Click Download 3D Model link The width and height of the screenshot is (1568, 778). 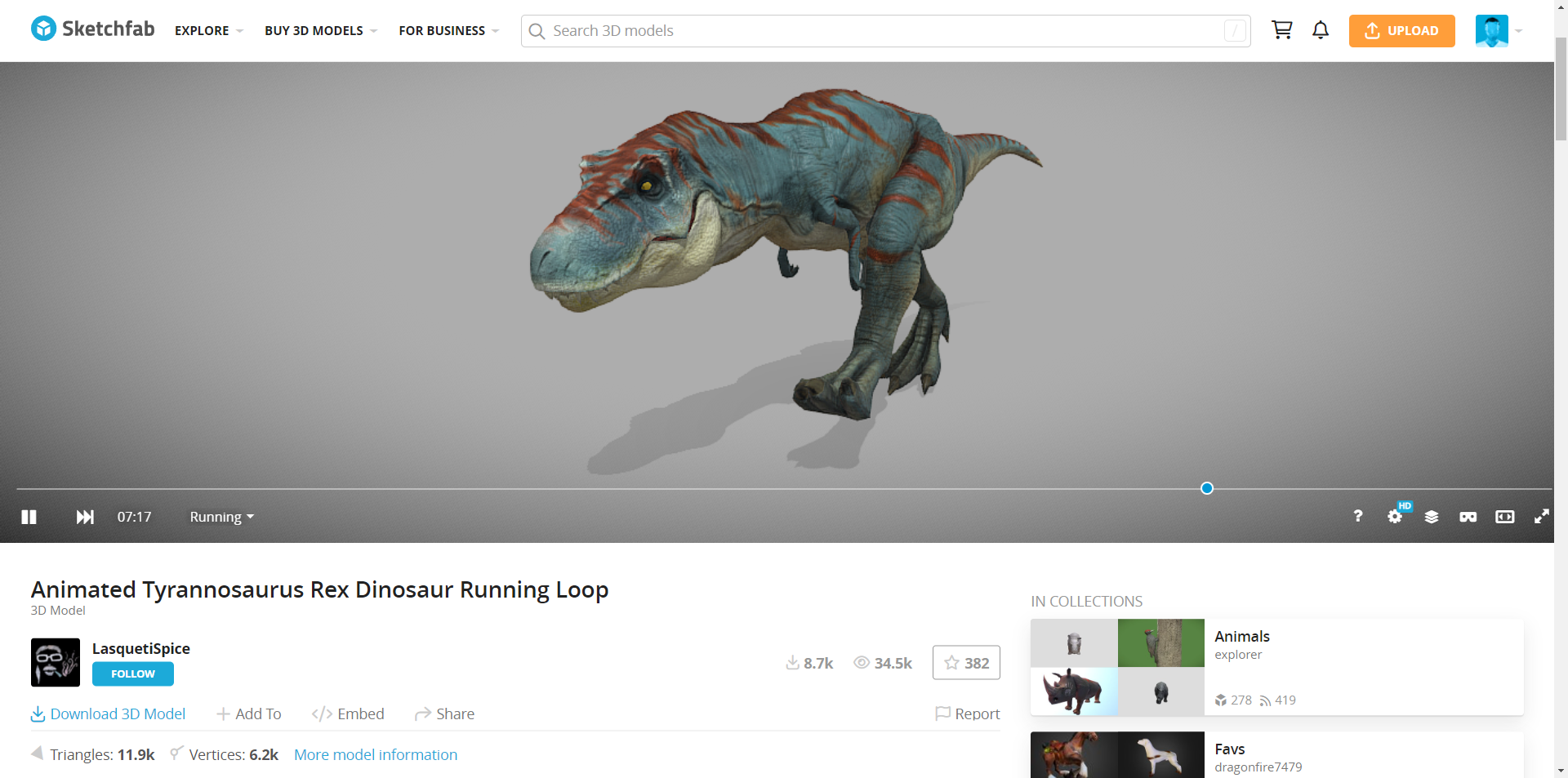[x=108, y=714]
